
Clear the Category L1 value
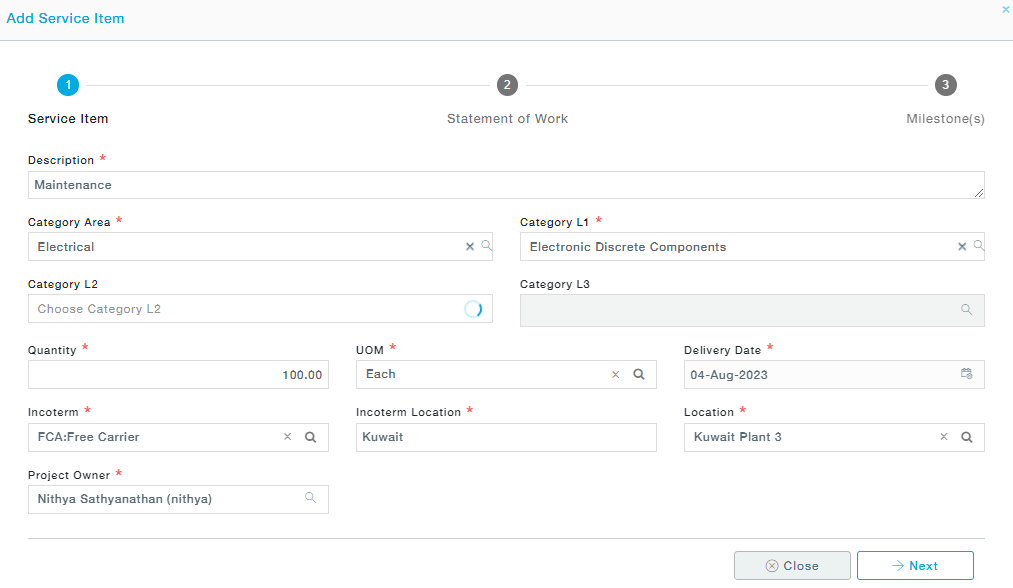(962, 246)
